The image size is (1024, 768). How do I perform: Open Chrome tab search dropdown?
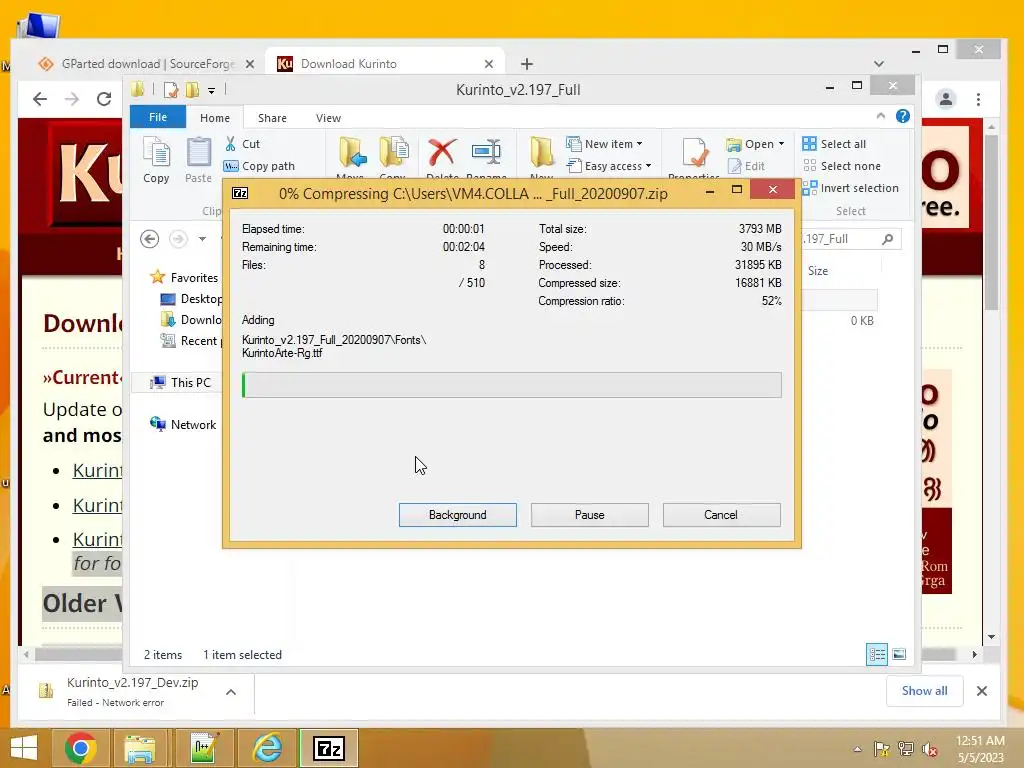point(878,64)
